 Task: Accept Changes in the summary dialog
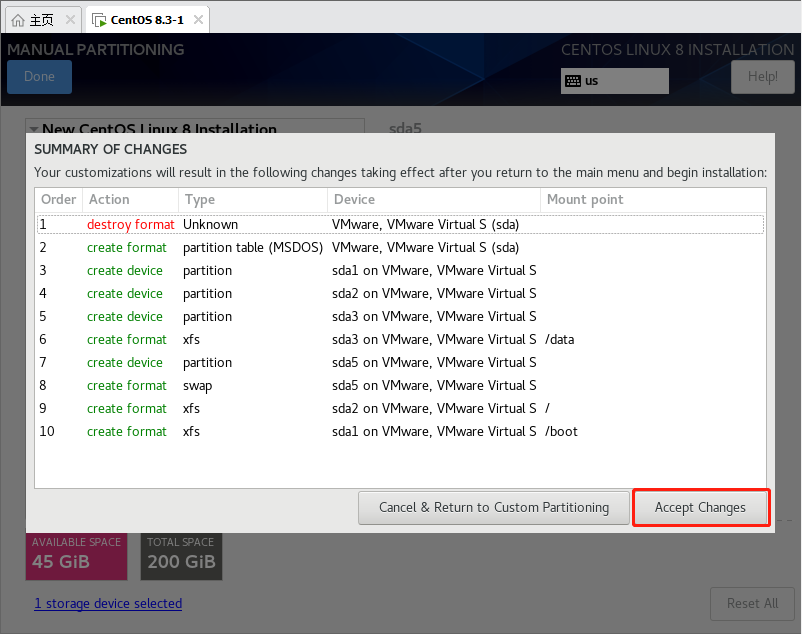(x=701, y=508)
